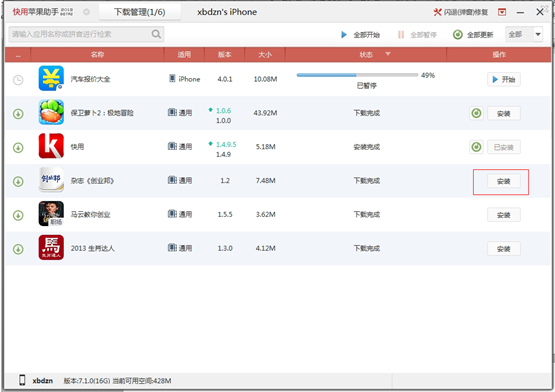Image resolution: width=555 pixels, height=392 pixels.
Task: Open the title bar dropdown menu icon
Action: [502, 12]
